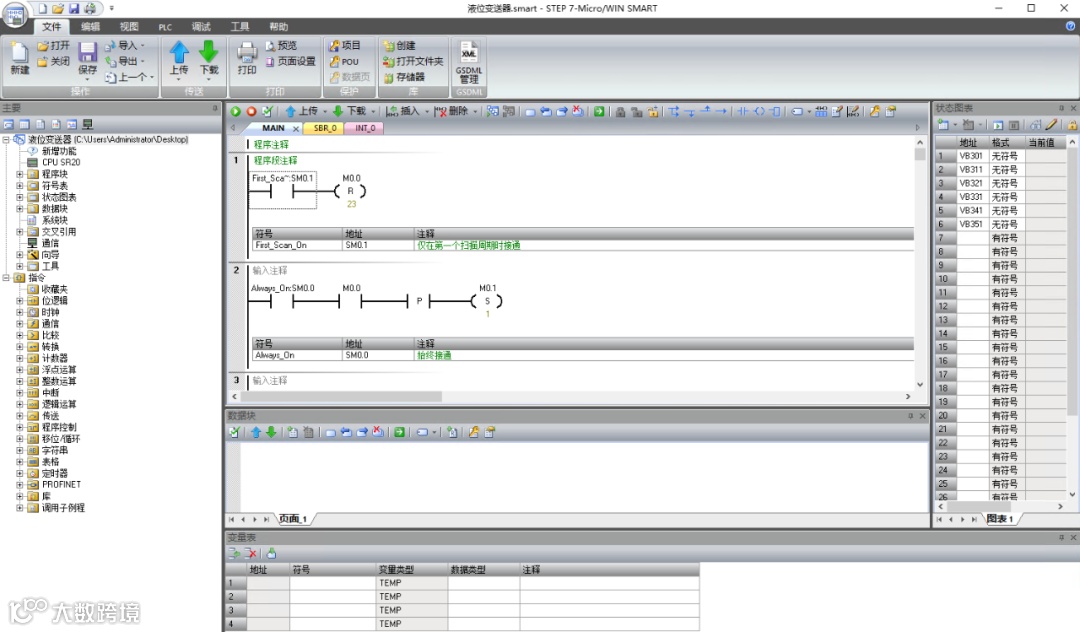Select the 页面_1 data block page tab

[x=293, y=519]
